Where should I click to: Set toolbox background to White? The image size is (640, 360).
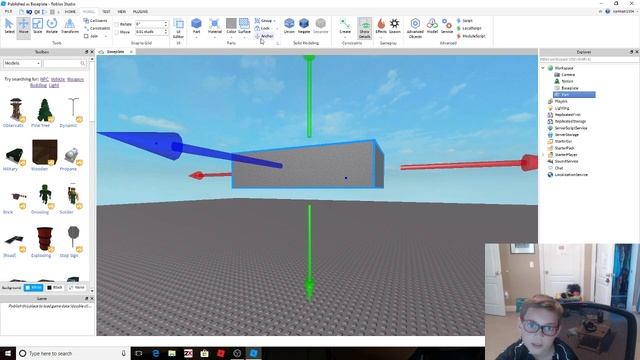[33, 287]
